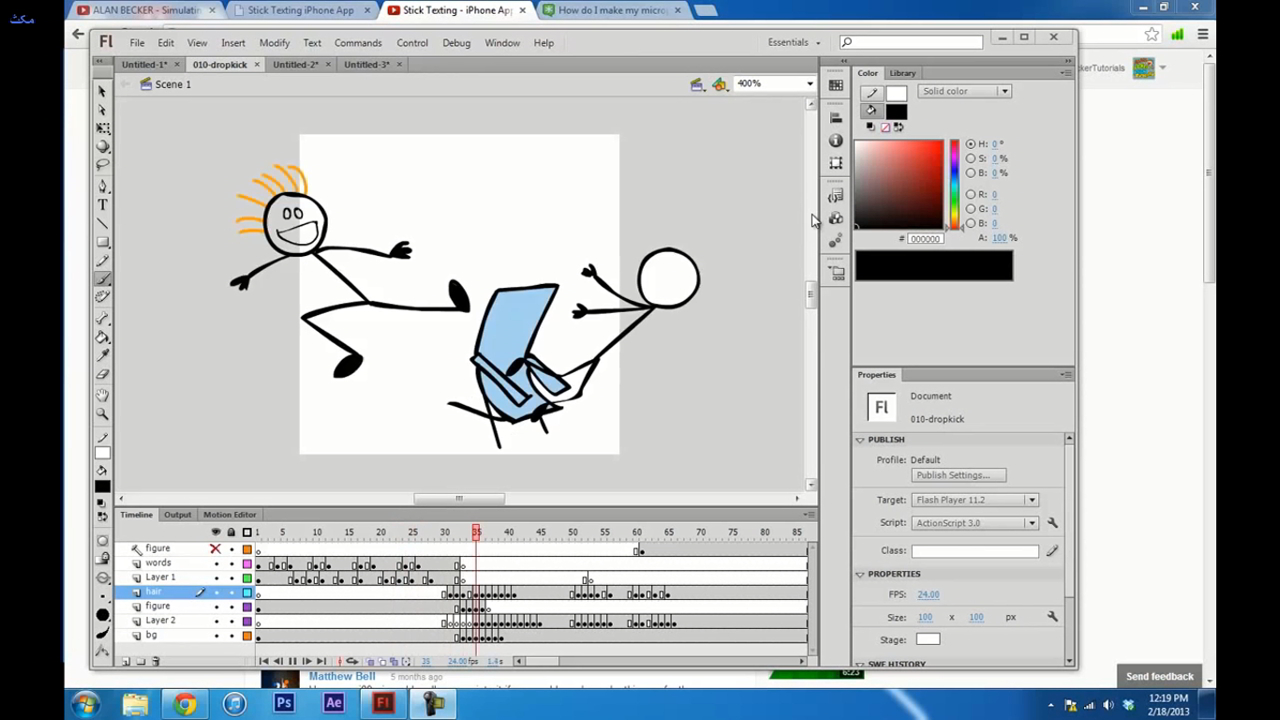Screen dimensions: 1280x720
Task: Select the G green radio button
Action: click(x=970, y=209)
